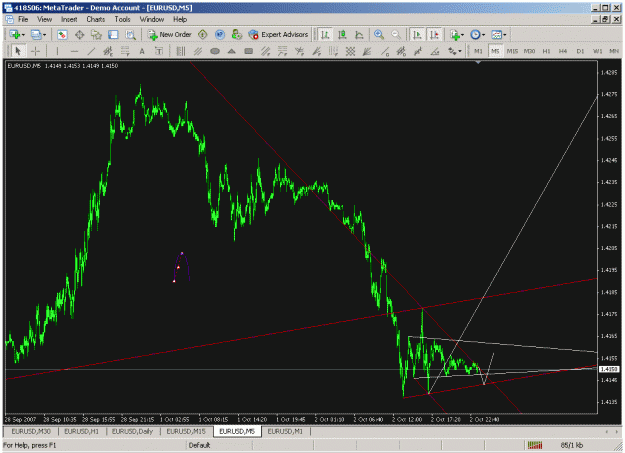Viewport: 625px width, 453px height.
Task: Open the Templates dropdown
Action: click(x=499, y=35)
